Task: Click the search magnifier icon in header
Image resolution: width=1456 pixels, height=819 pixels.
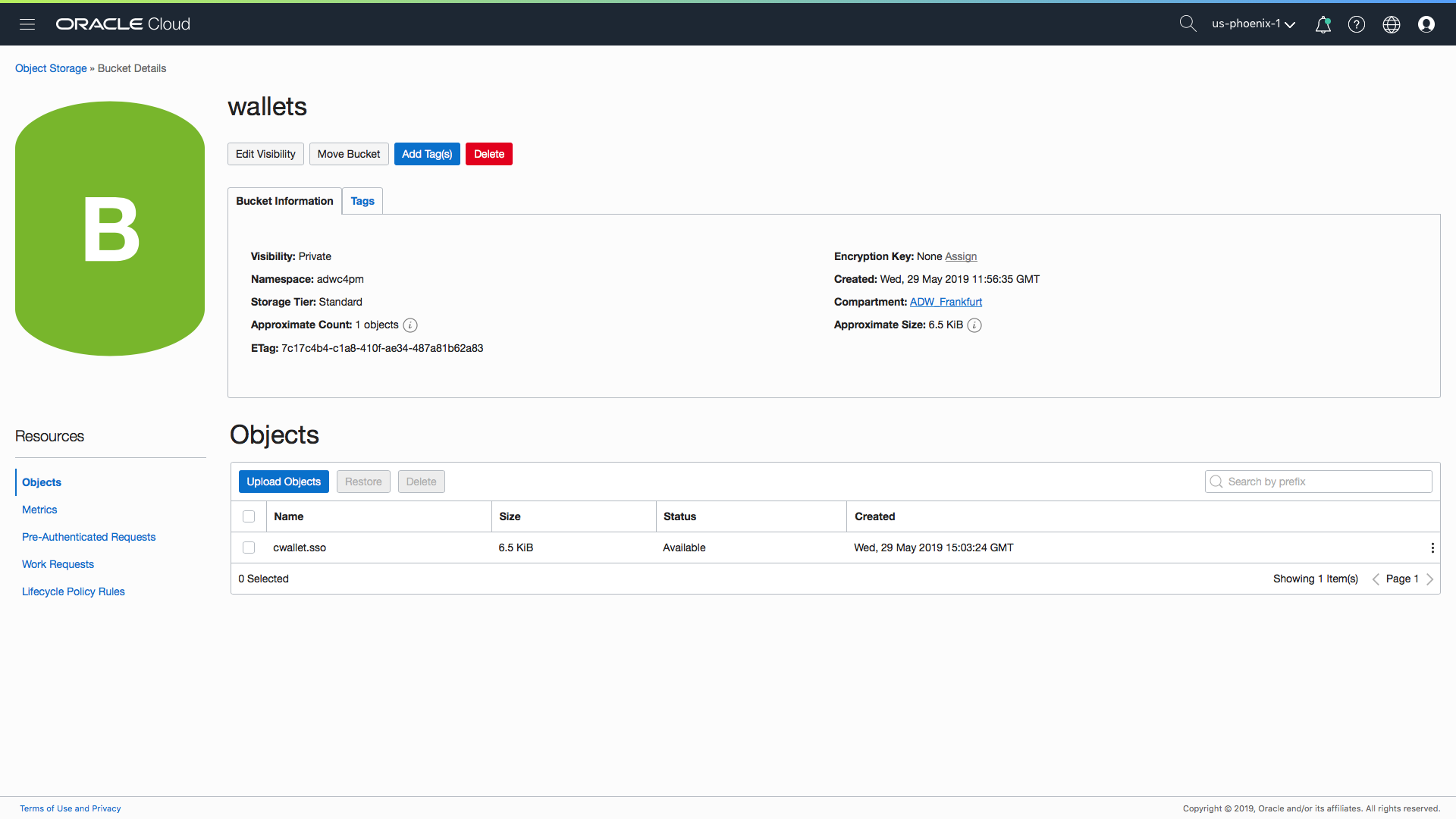Action: point(1188,24)
